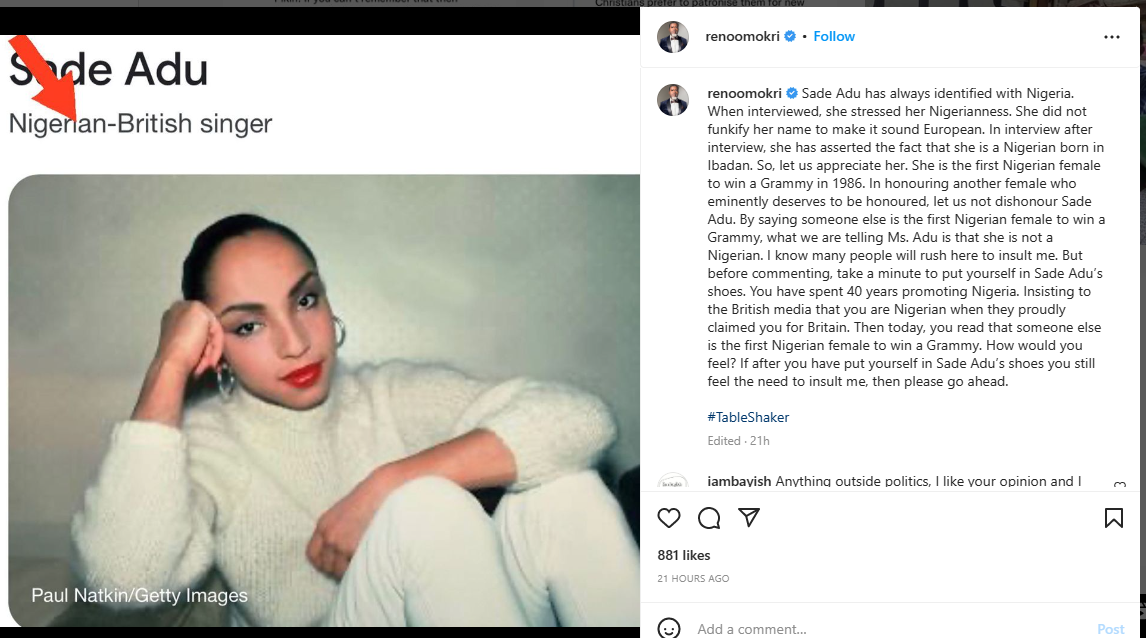This screenshot has width=1146, height=638.
Task: Open comments with the speech bubble icon
Action: 709,518
